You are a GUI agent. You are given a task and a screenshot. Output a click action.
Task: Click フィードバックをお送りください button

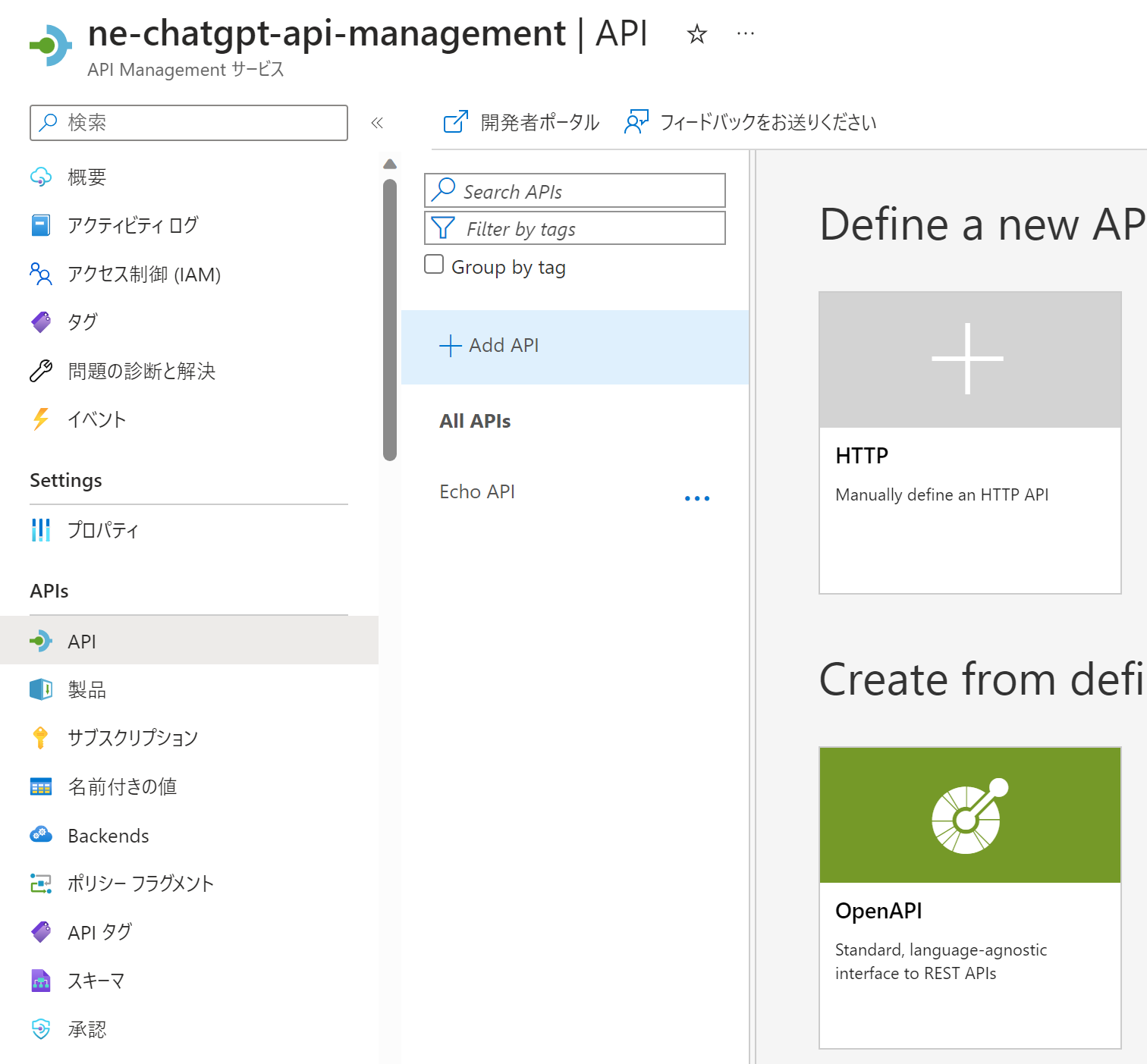(750, 122)
